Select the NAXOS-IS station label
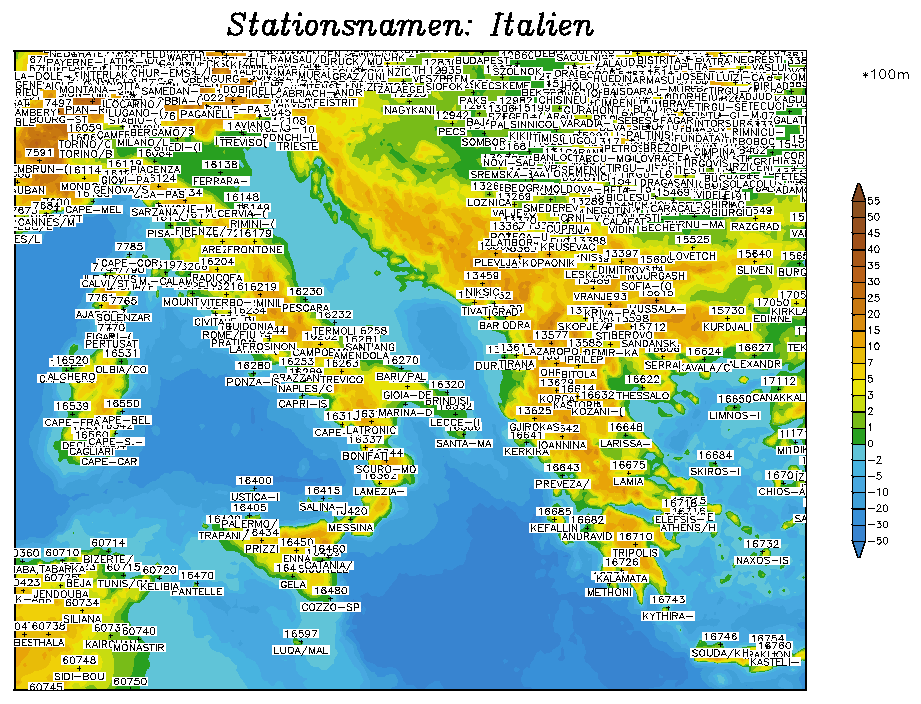This screenshot has width=921, height=704. click(762, 560)
